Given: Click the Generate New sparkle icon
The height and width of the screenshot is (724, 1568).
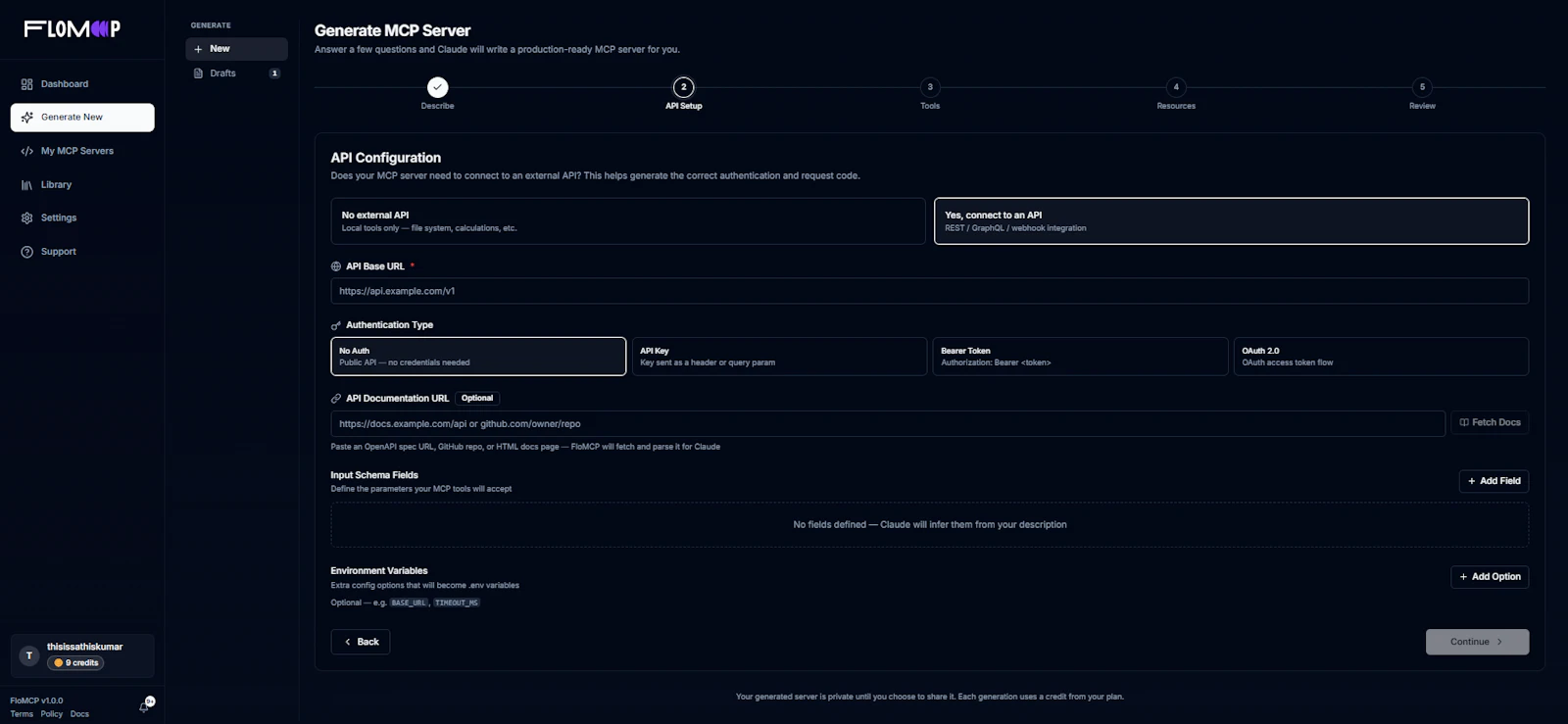Looking at the screenshot, I should pos(27,118).
